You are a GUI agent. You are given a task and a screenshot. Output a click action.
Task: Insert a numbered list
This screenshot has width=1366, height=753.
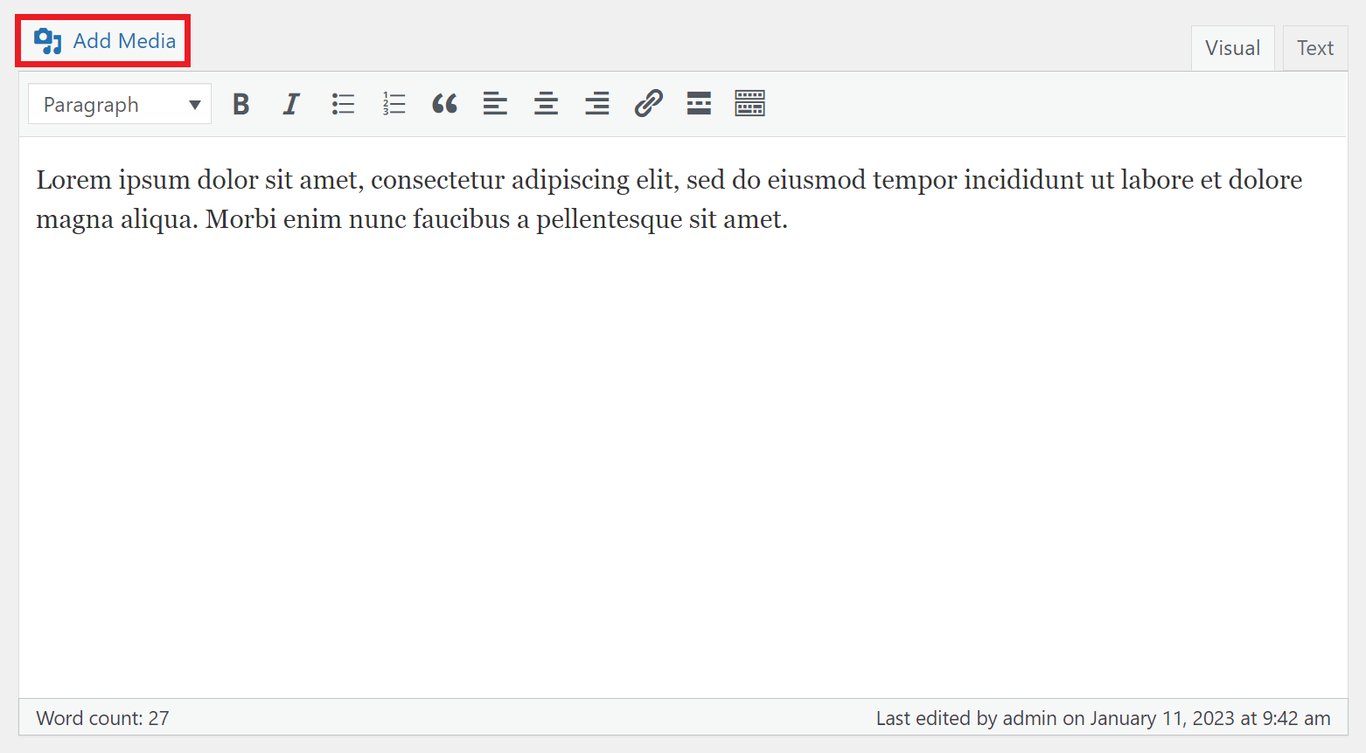point(394,103)
